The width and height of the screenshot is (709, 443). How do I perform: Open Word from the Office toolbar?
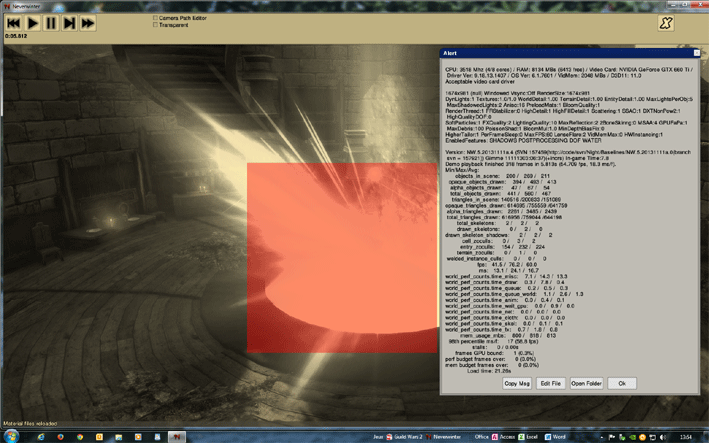[555, 437]
